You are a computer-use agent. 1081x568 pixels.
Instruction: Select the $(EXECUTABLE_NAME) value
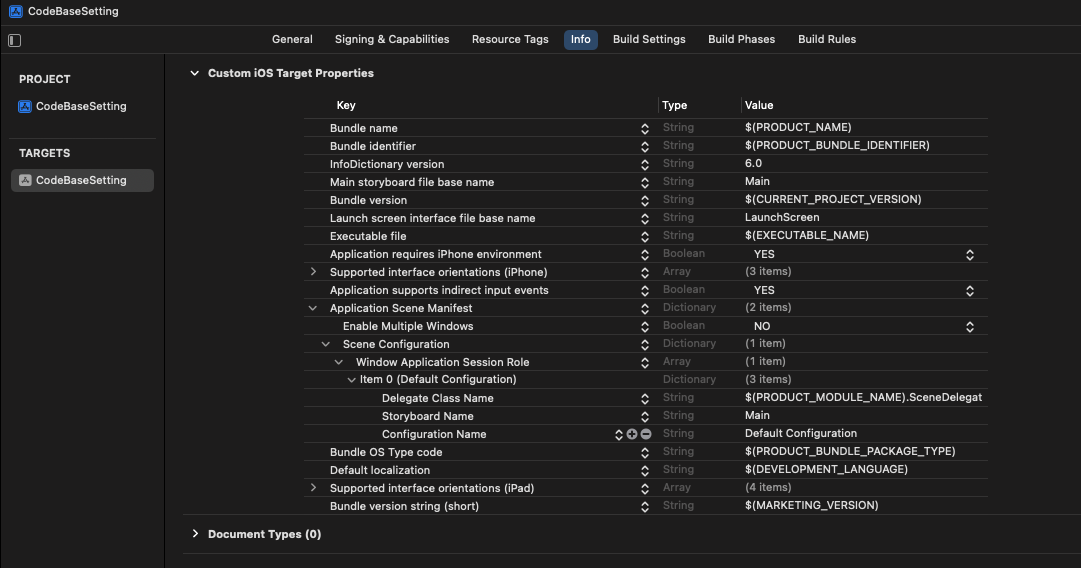tap(807, 235)
